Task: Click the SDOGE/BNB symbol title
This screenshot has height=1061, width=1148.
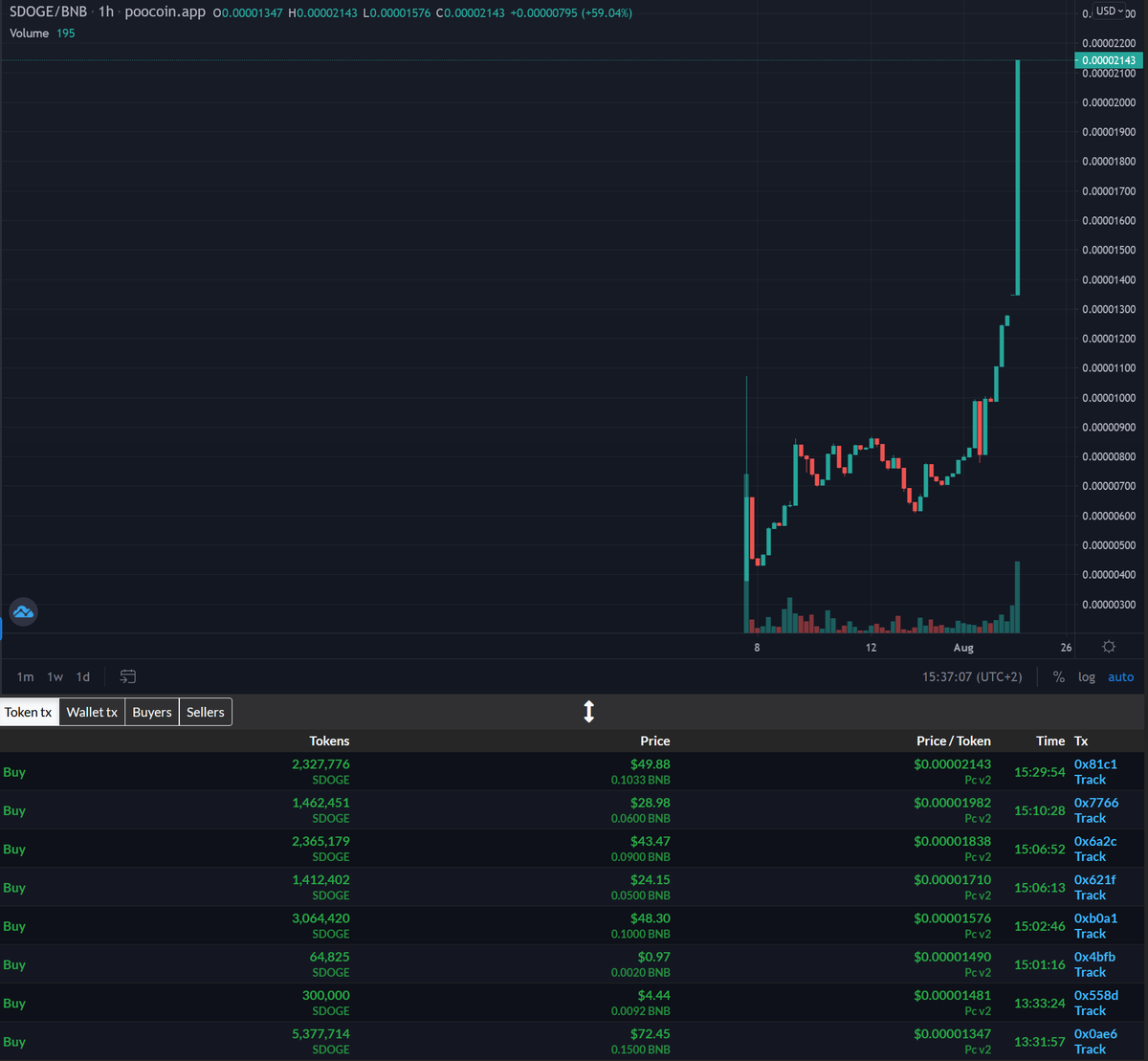Action: tap(48, 12)
